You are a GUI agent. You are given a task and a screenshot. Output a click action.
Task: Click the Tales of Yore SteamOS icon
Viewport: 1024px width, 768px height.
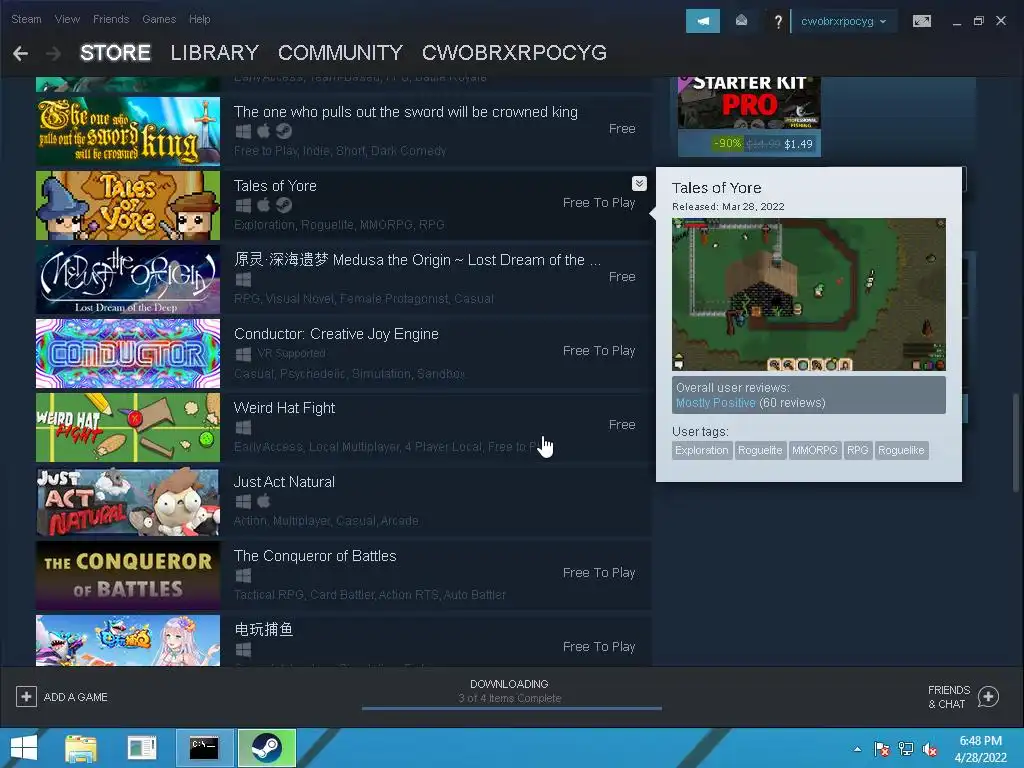283,205
